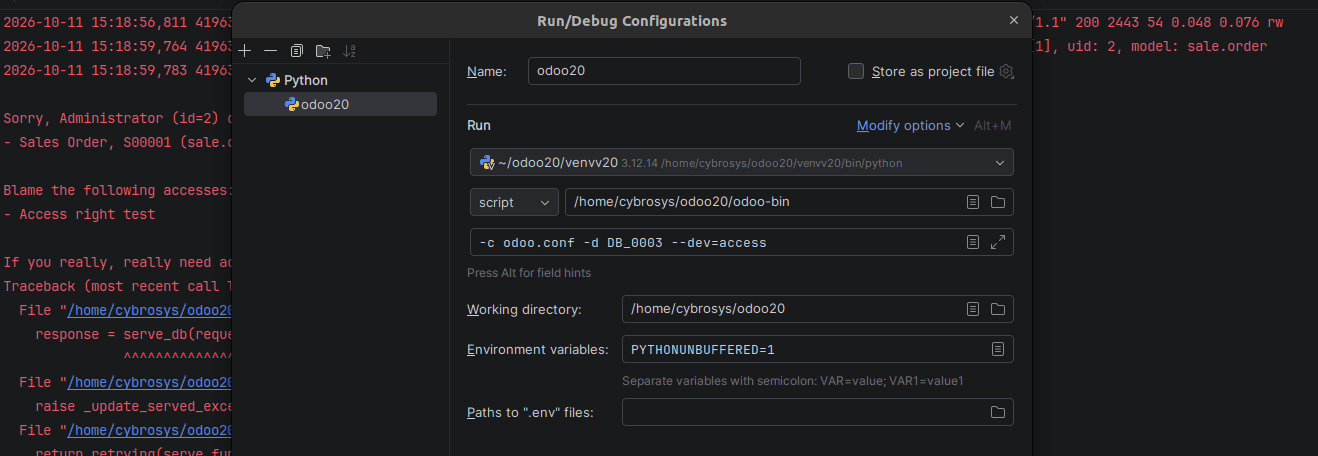Change the script or module selector dropdown
The width and height of the screenshot is (1318, 456).
(514, 202)
